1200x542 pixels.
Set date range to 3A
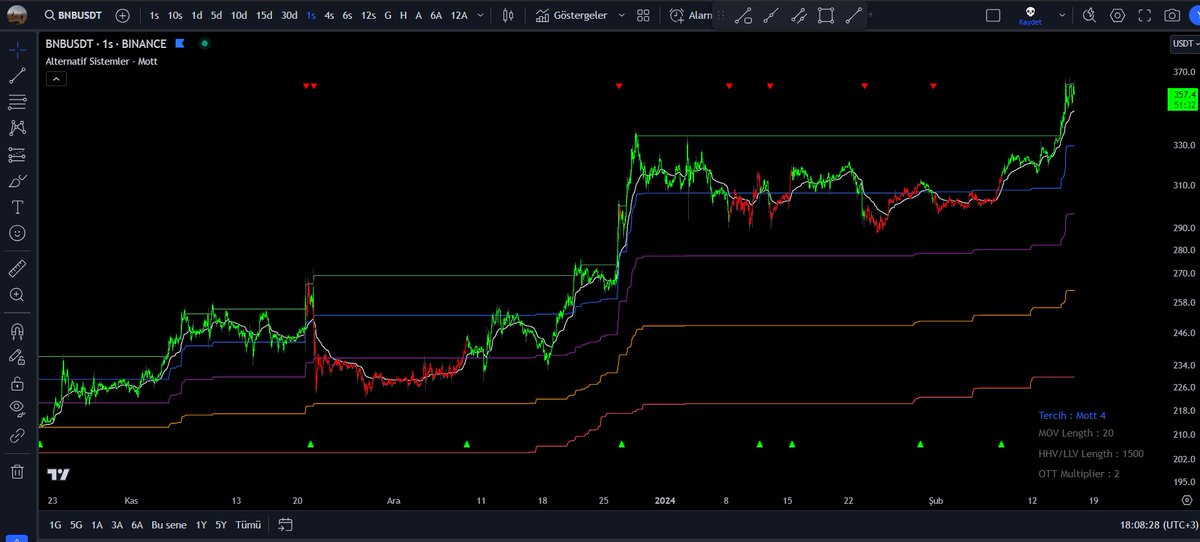[117, 524]
